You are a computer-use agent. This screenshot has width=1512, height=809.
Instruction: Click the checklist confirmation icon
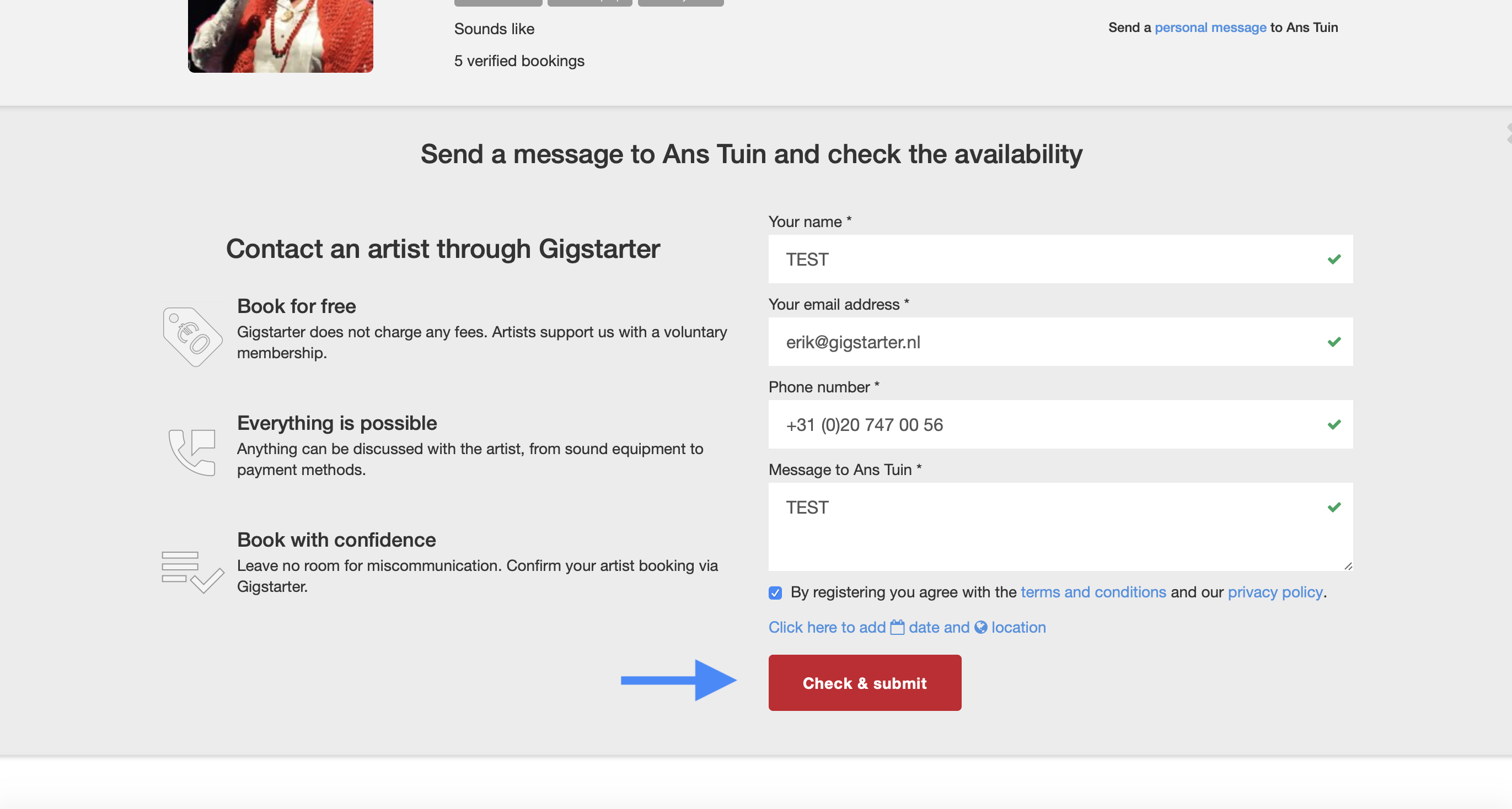coord(192,571)
